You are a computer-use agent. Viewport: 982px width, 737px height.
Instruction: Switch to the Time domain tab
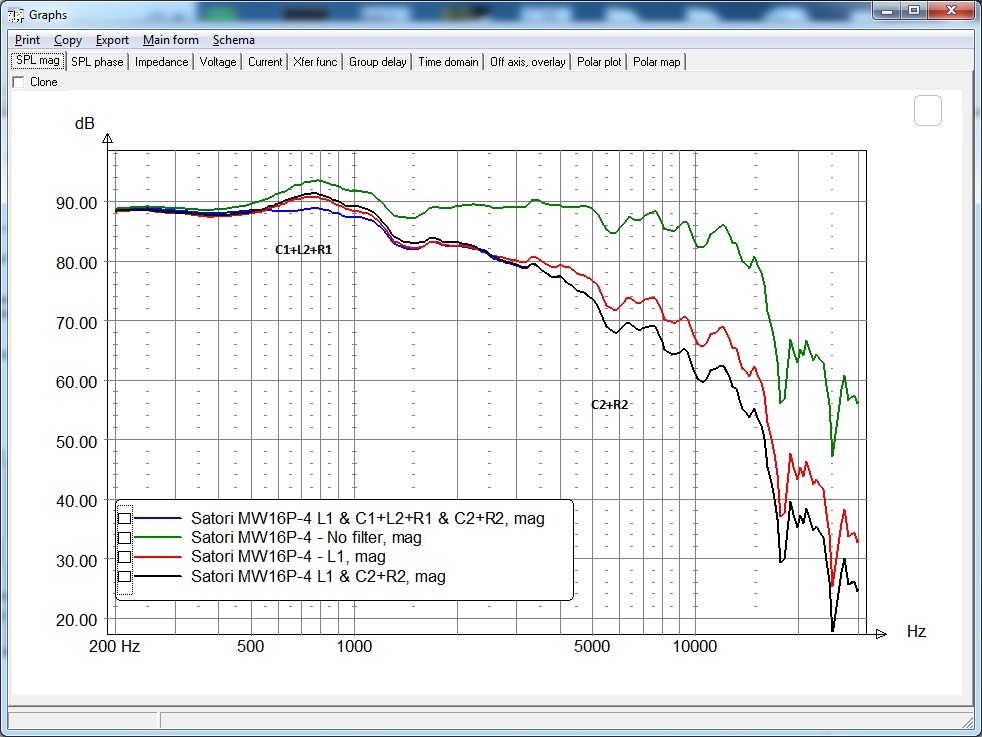[448, 61]
